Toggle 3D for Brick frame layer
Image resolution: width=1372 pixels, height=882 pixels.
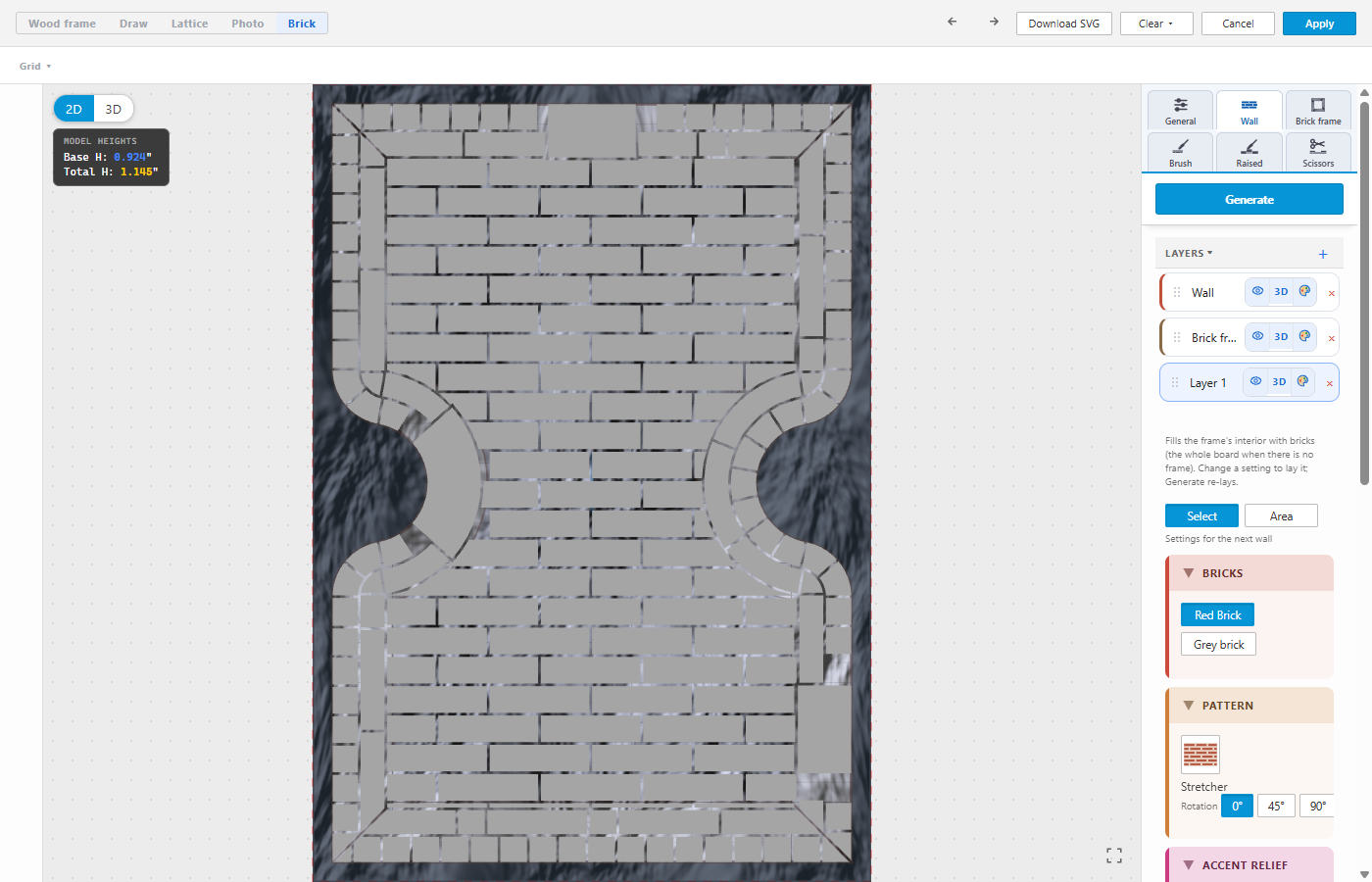pos(1281,336)
